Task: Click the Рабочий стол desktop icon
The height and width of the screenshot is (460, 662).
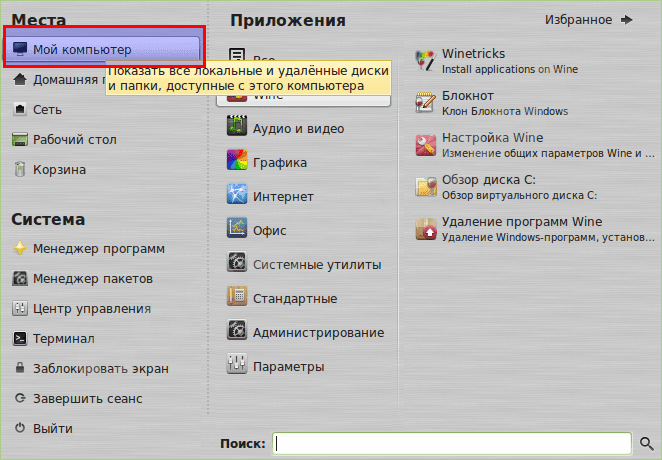Action: tap(20, 139)
